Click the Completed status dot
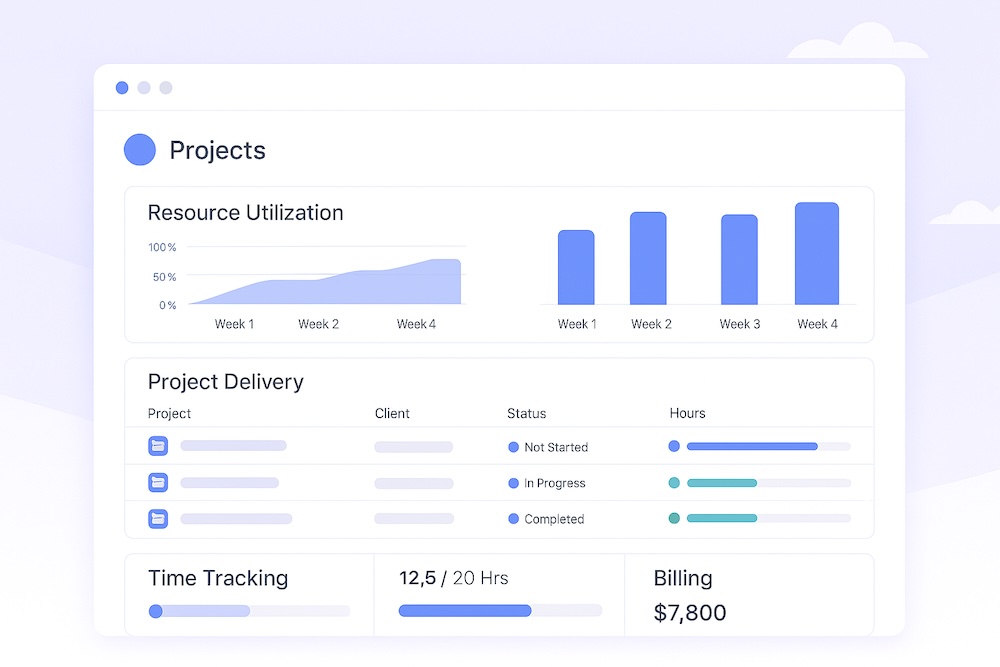The width and height of the screenshot is (1000, 667). (514, 519)
